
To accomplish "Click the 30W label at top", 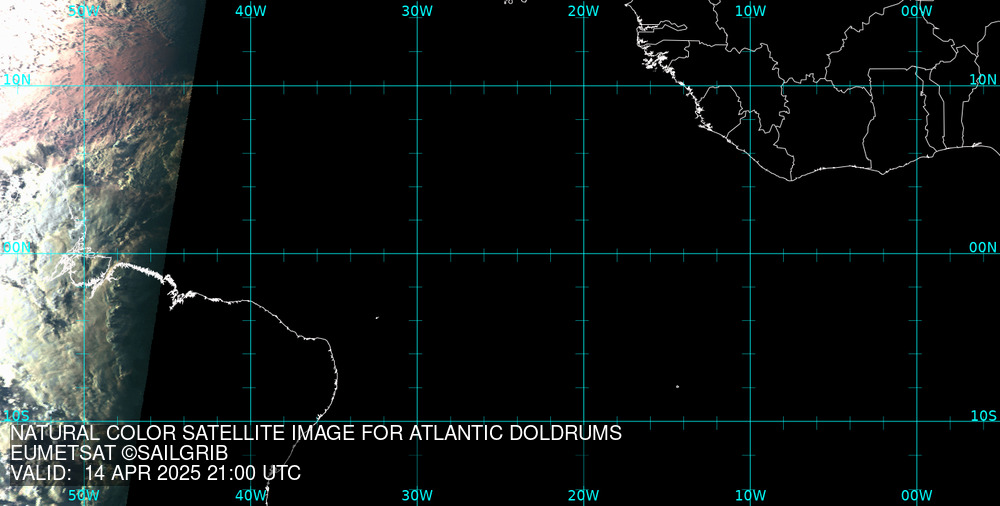I will pyautogui.click(x=418, y=11).
